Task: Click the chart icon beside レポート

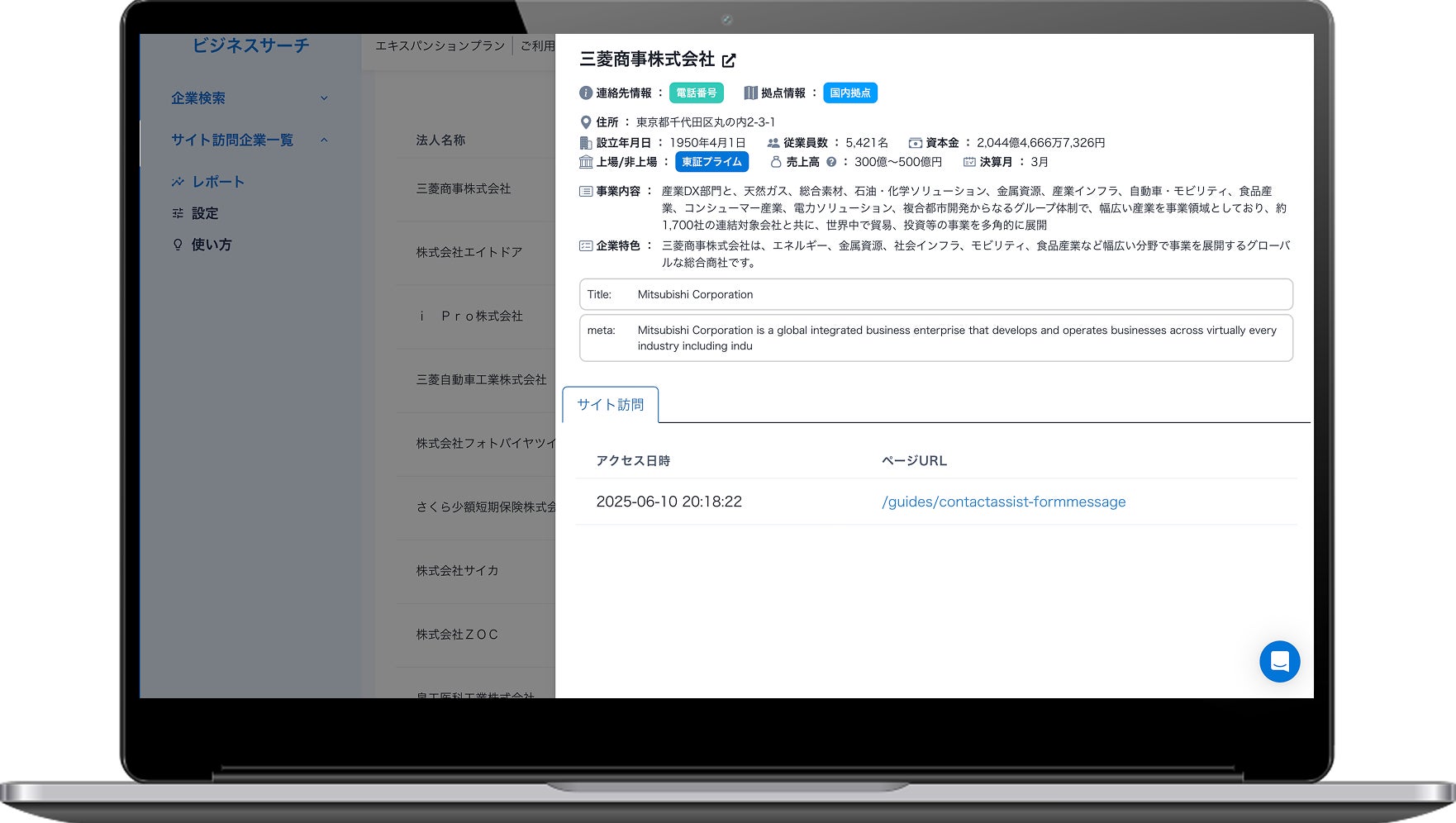Action: pos(178,182)
